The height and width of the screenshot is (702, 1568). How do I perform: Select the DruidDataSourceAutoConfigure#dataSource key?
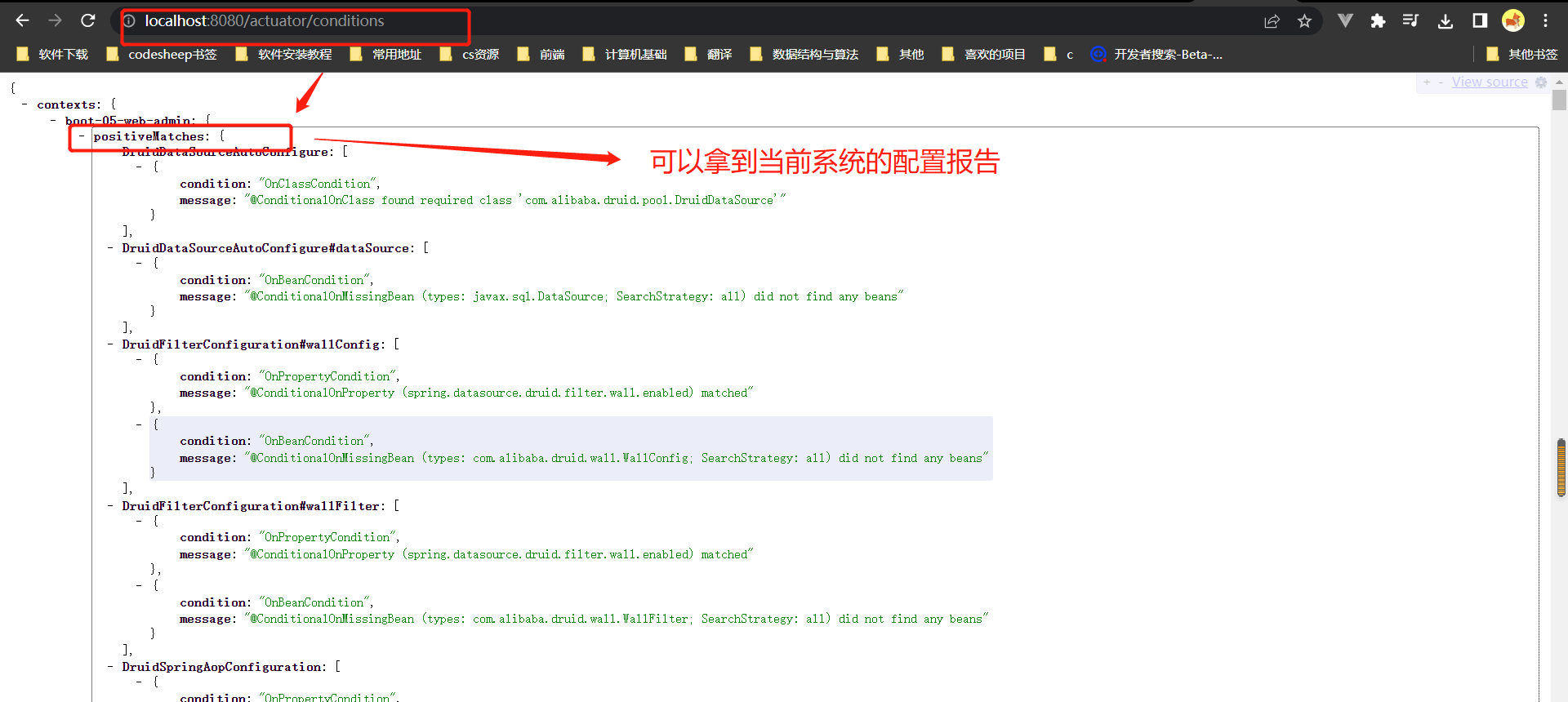click(x=265, y=248)
